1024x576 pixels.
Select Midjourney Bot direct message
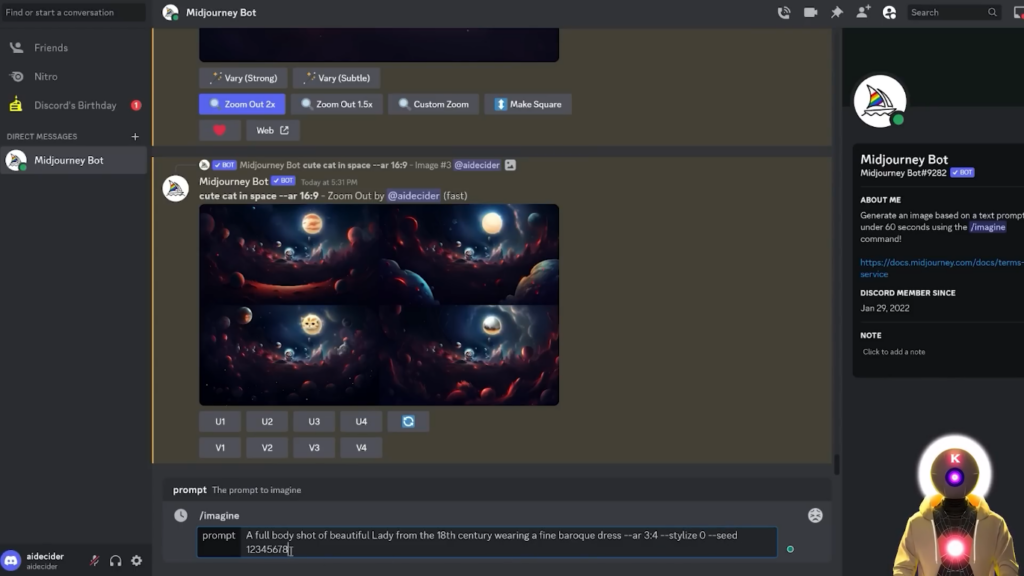[68, 160]
